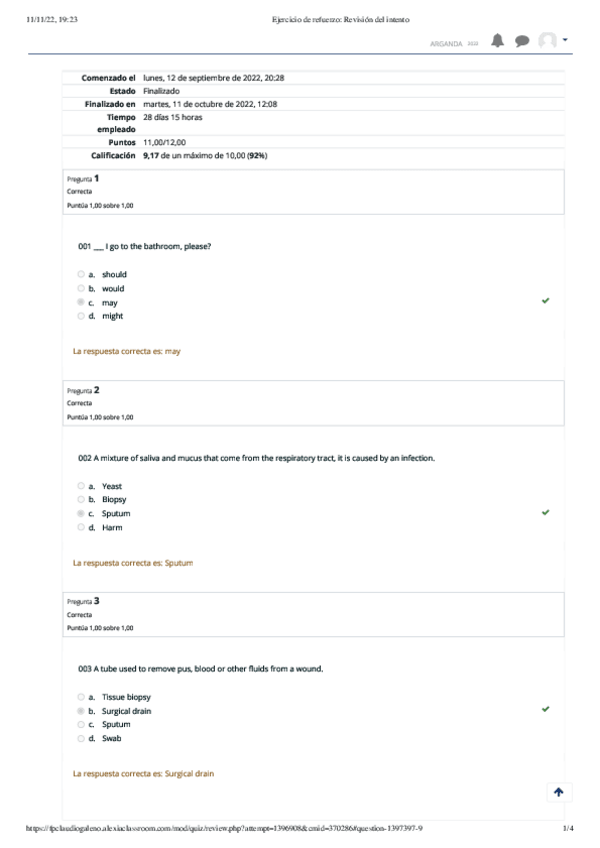Image resolution: width=600 pixels, height=848 pixels.
Task: Choose the 'Yeast' answer radio button
Action: coord(81,486)
